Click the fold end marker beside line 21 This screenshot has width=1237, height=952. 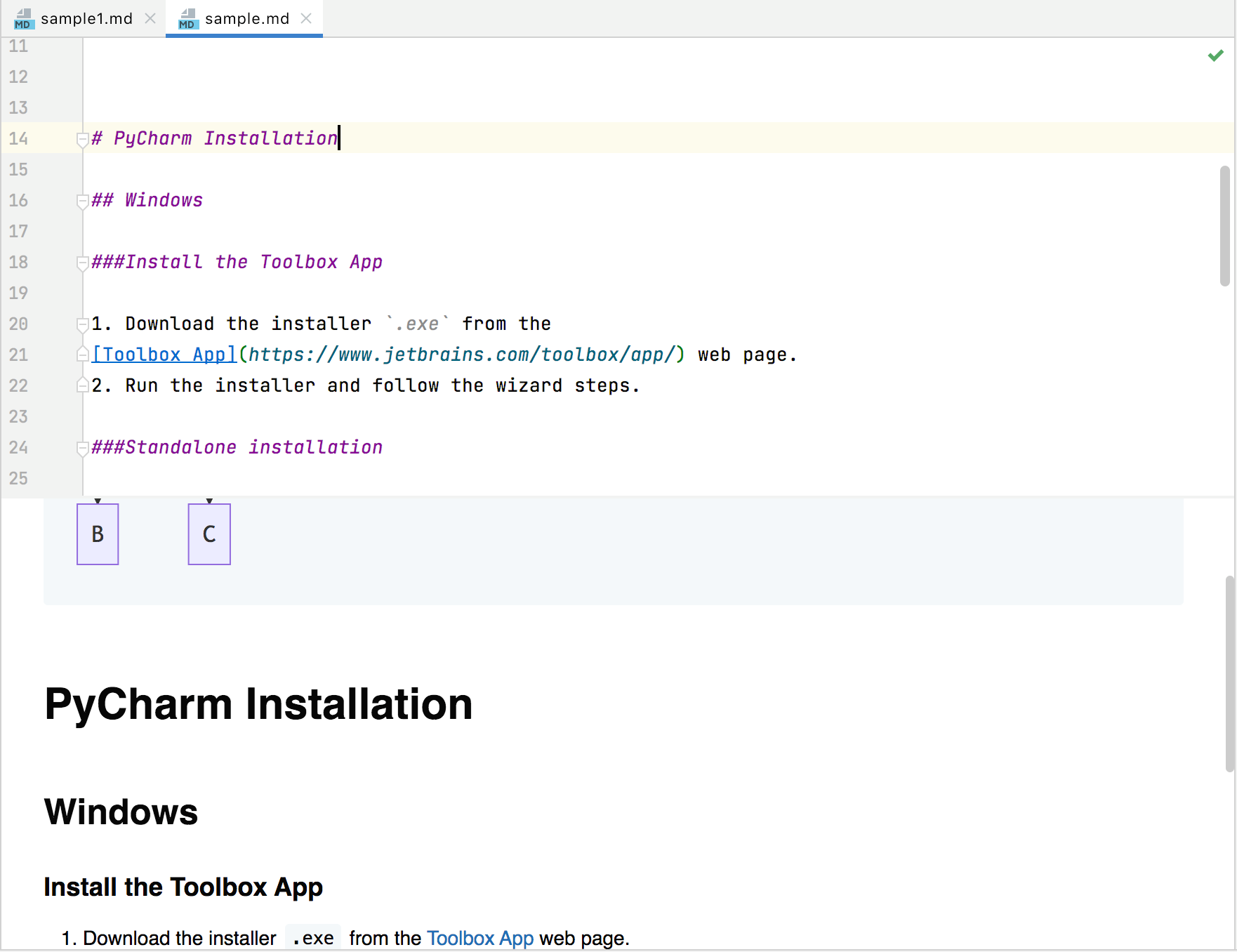pos(81,355)
